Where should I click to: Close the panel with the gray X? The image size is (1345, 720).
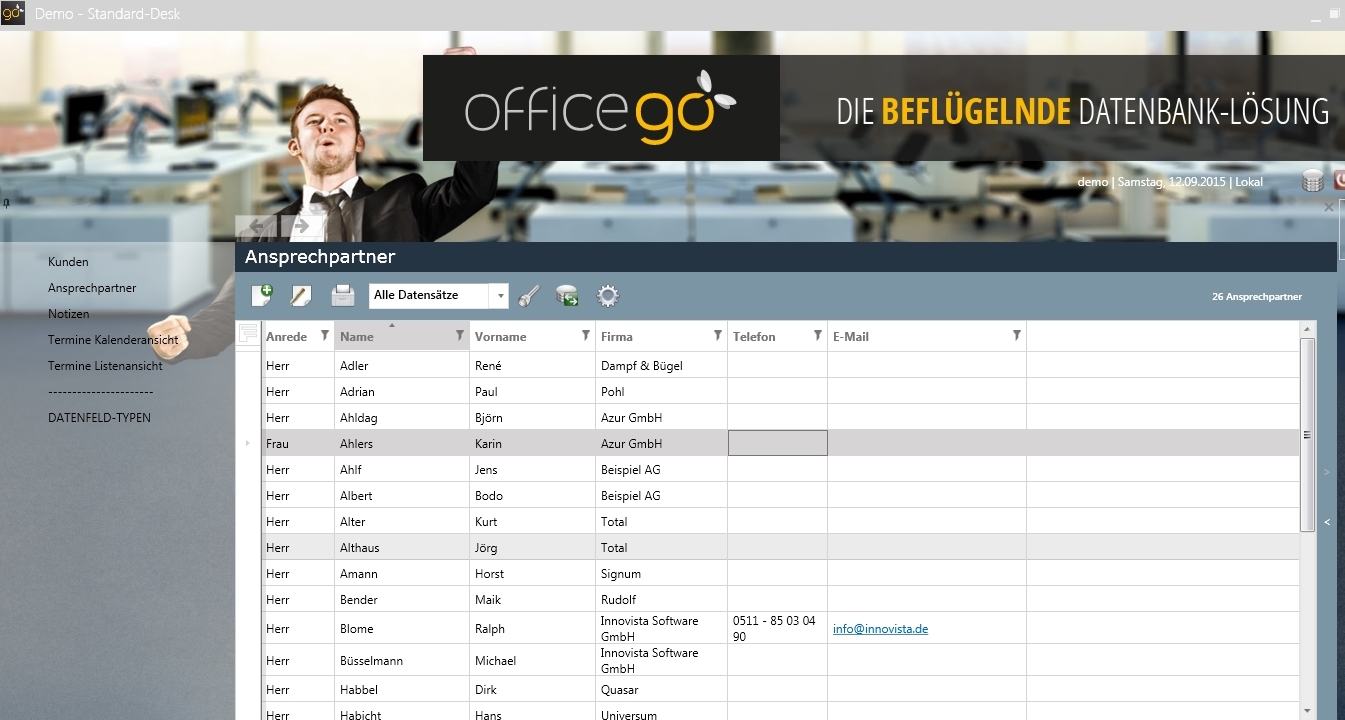1329,207
